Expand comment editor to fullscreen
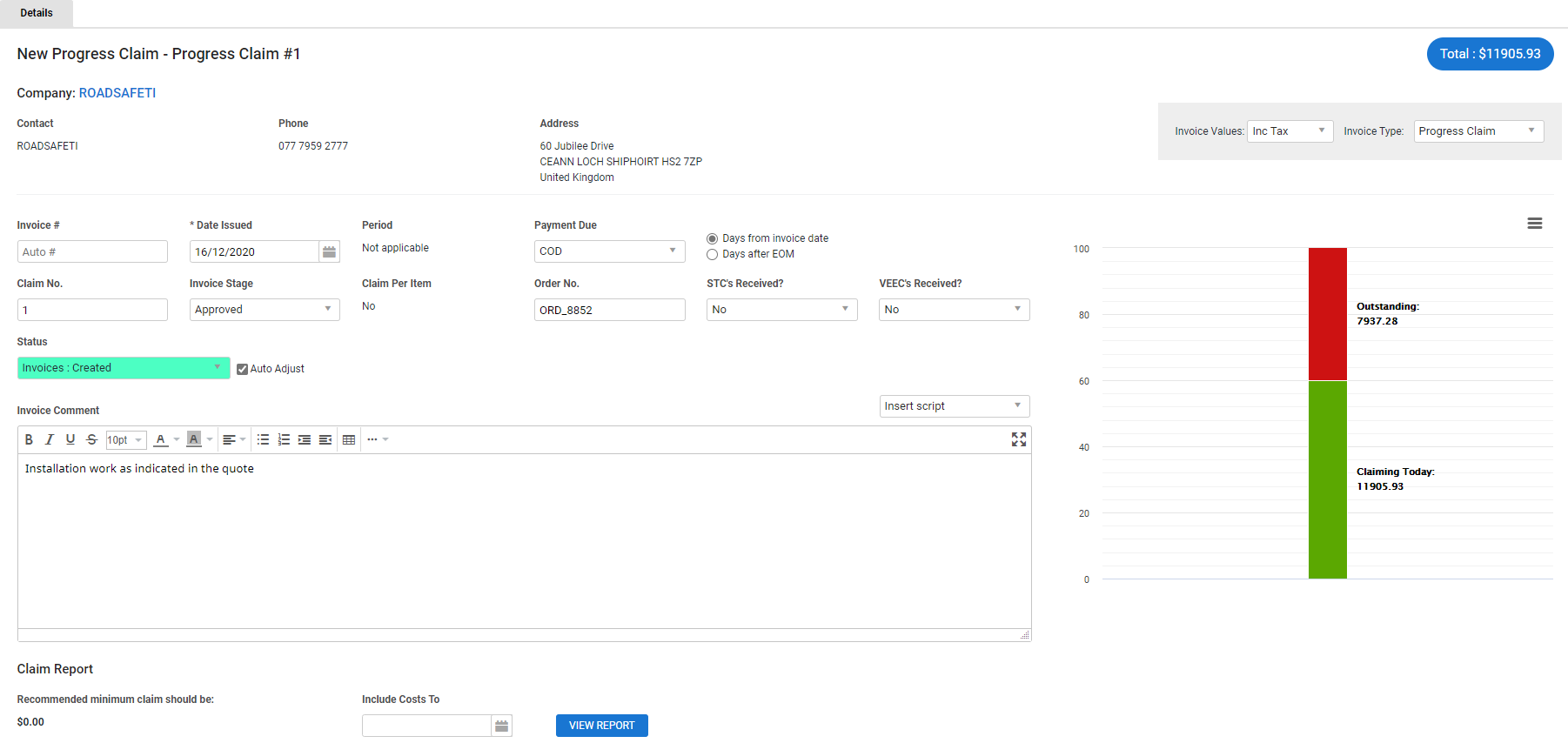 point(1019,439)
